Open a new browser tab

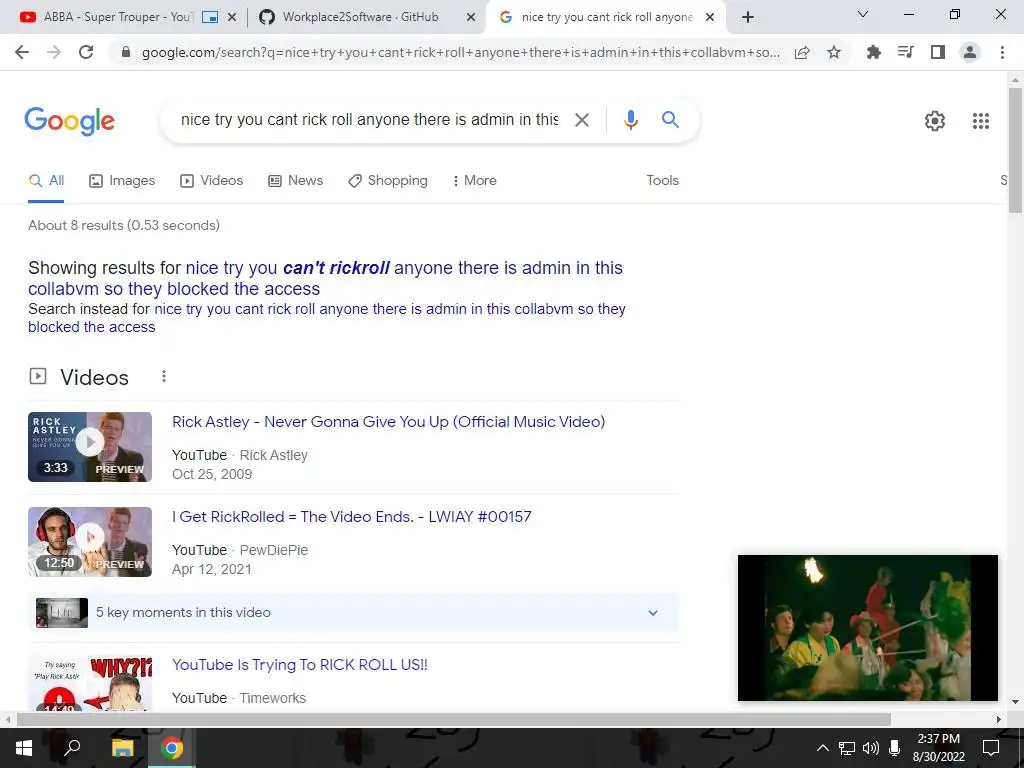click(748, 18)
